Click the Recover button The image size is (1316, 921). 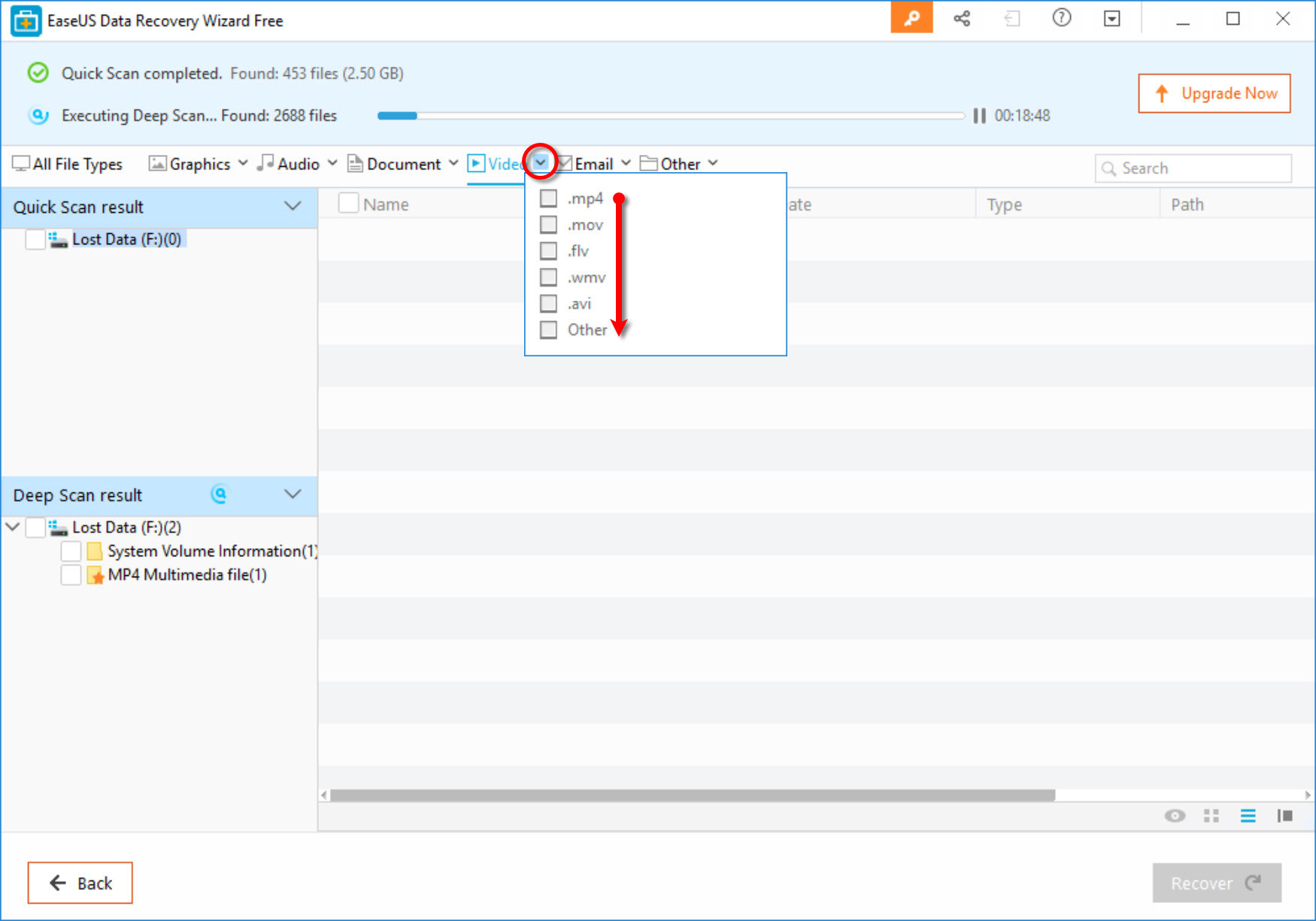click(1217, 883)
